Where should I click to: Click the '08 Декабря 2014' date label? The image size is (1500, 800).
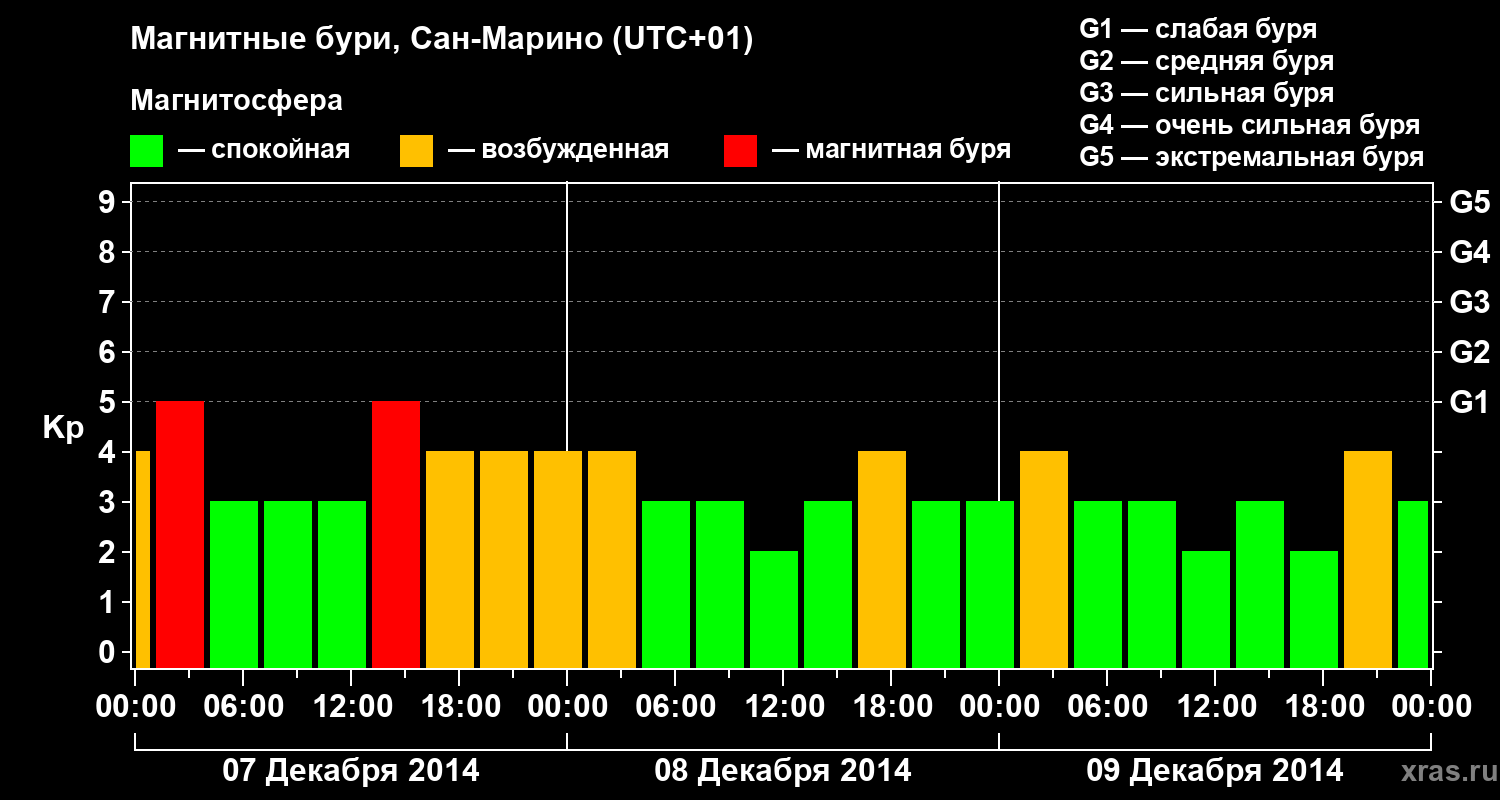coord(783,771)
